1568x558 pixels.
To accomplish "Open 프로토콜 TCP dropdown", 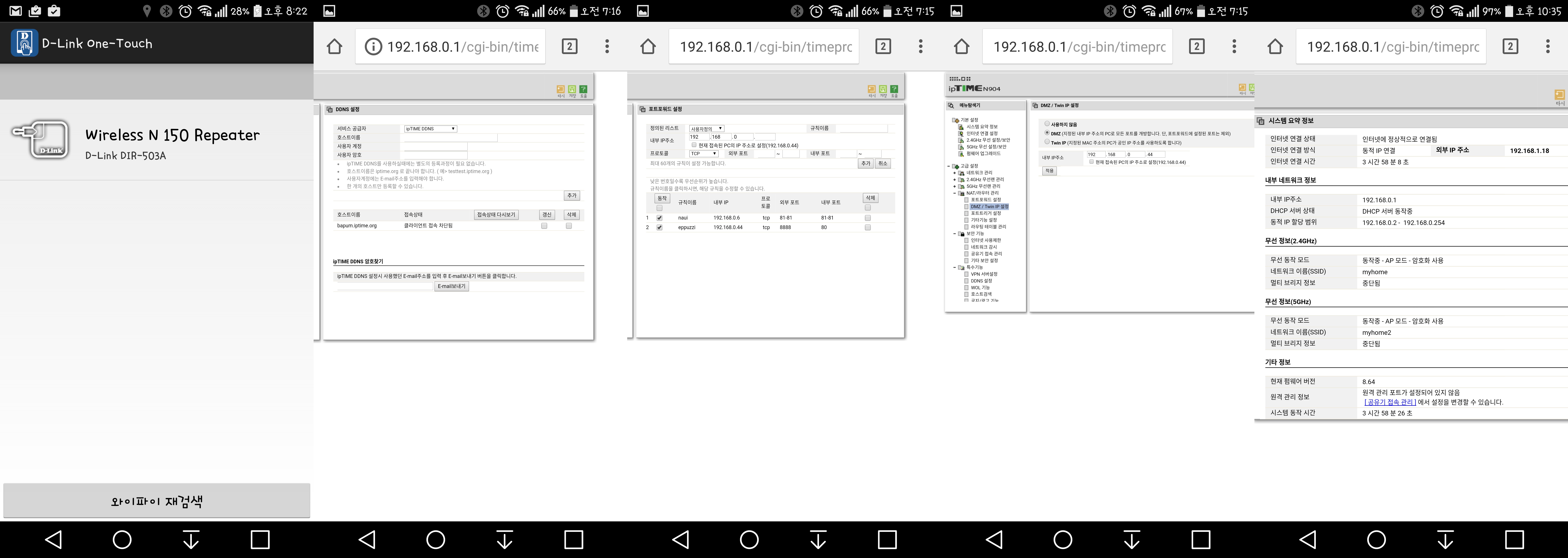I will (704, 153).
